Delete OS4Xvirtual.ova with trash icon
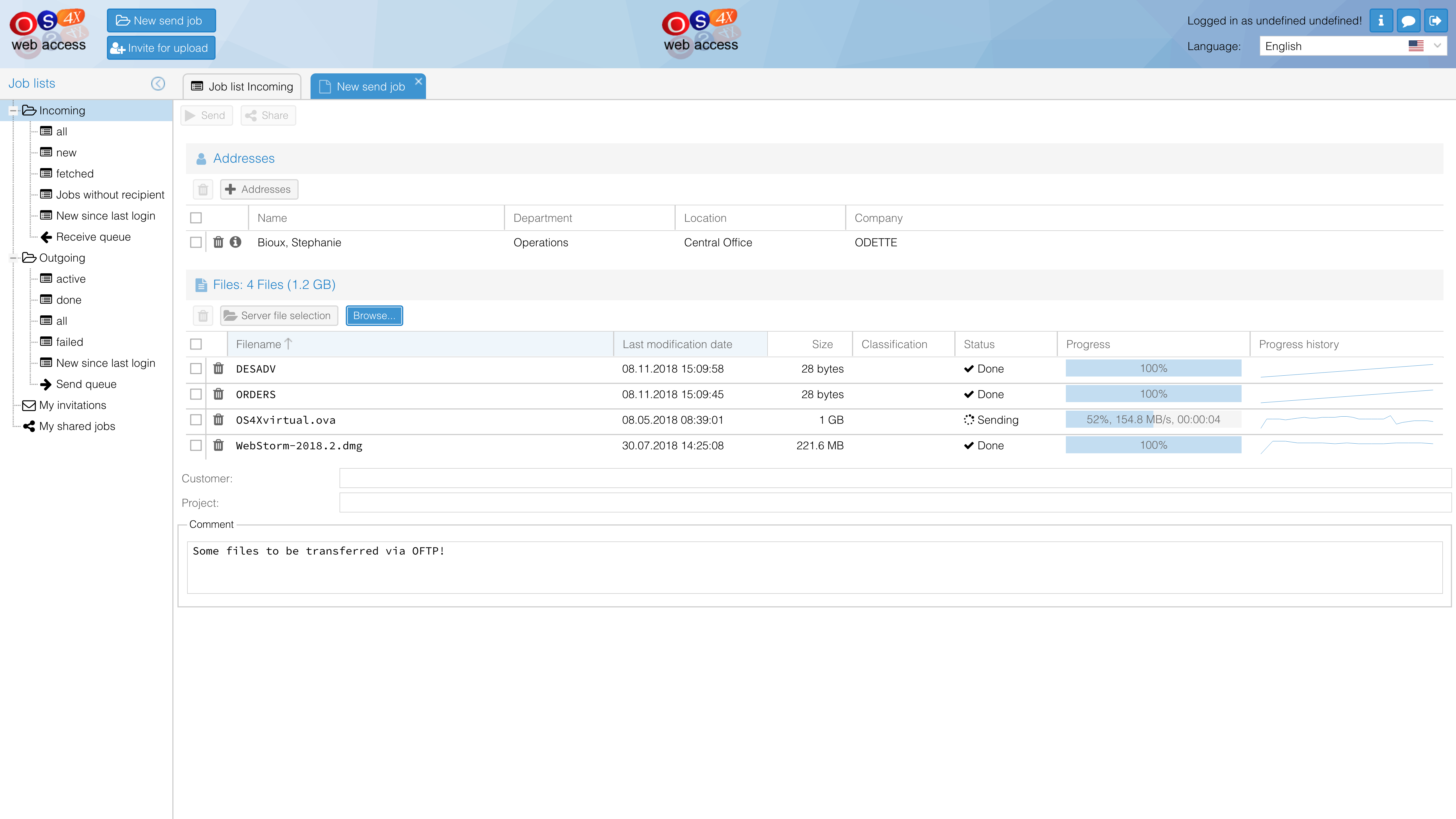Viewport: 1456px width, 819px height. pyautogui.click(x=218, y=419)
